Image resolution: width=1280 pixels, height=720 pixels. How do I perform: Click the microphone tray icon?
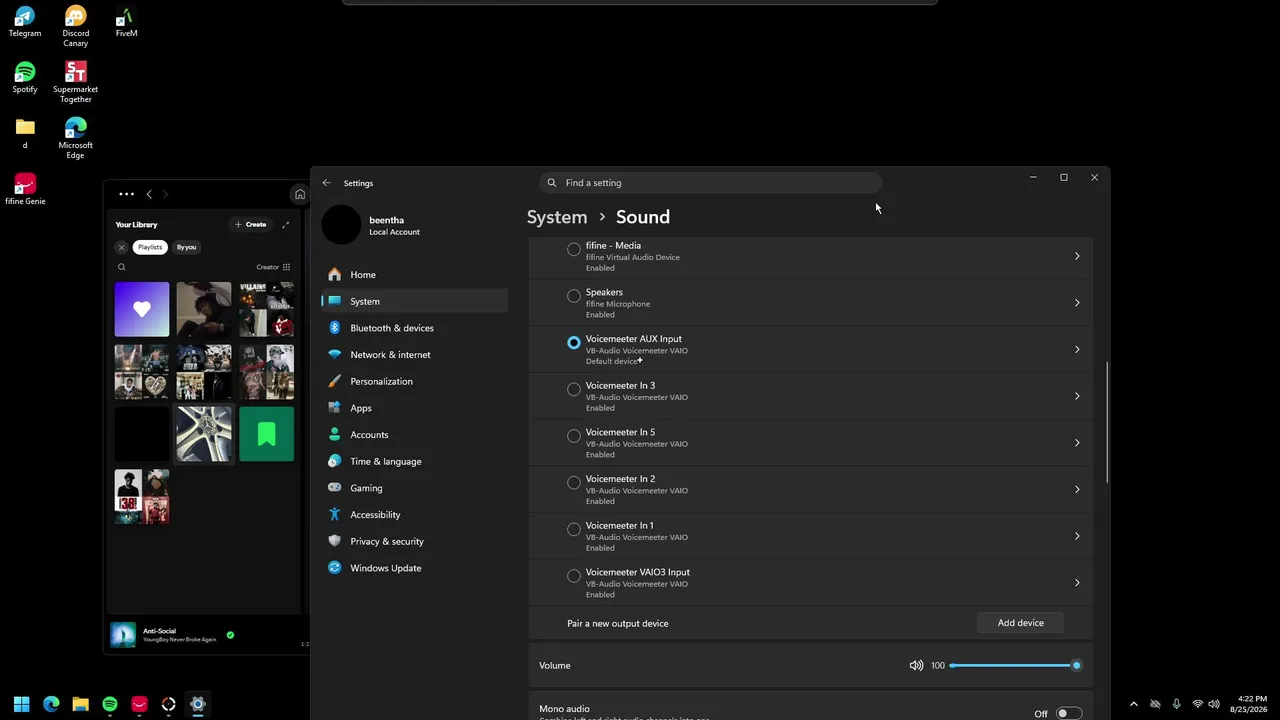click(1176, 704)
